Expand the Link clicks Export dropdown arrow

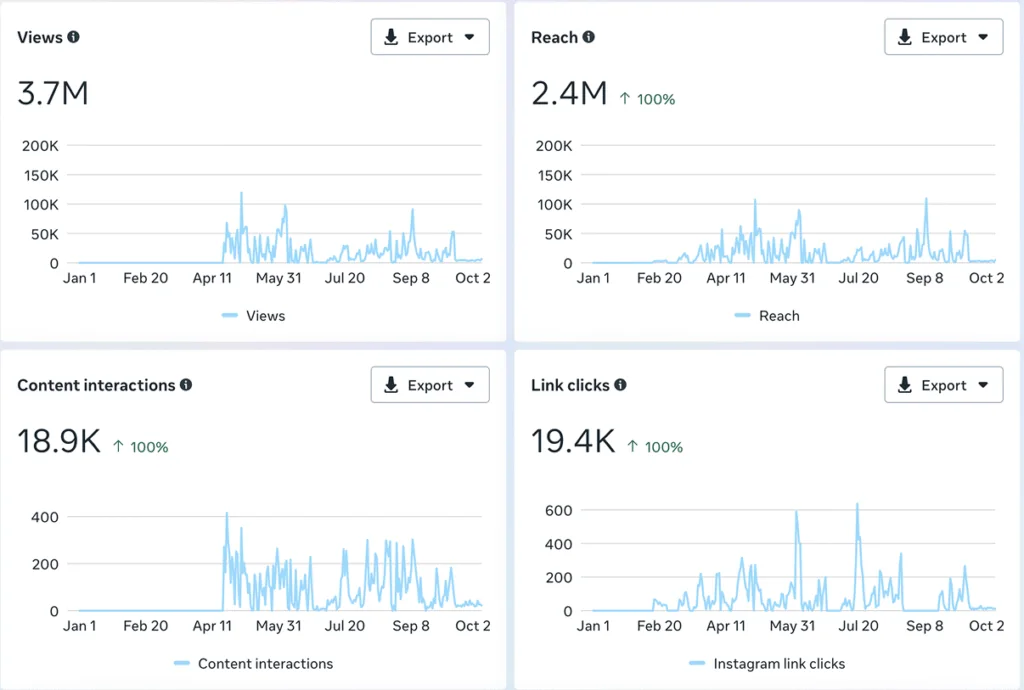(x=983, y=385)
